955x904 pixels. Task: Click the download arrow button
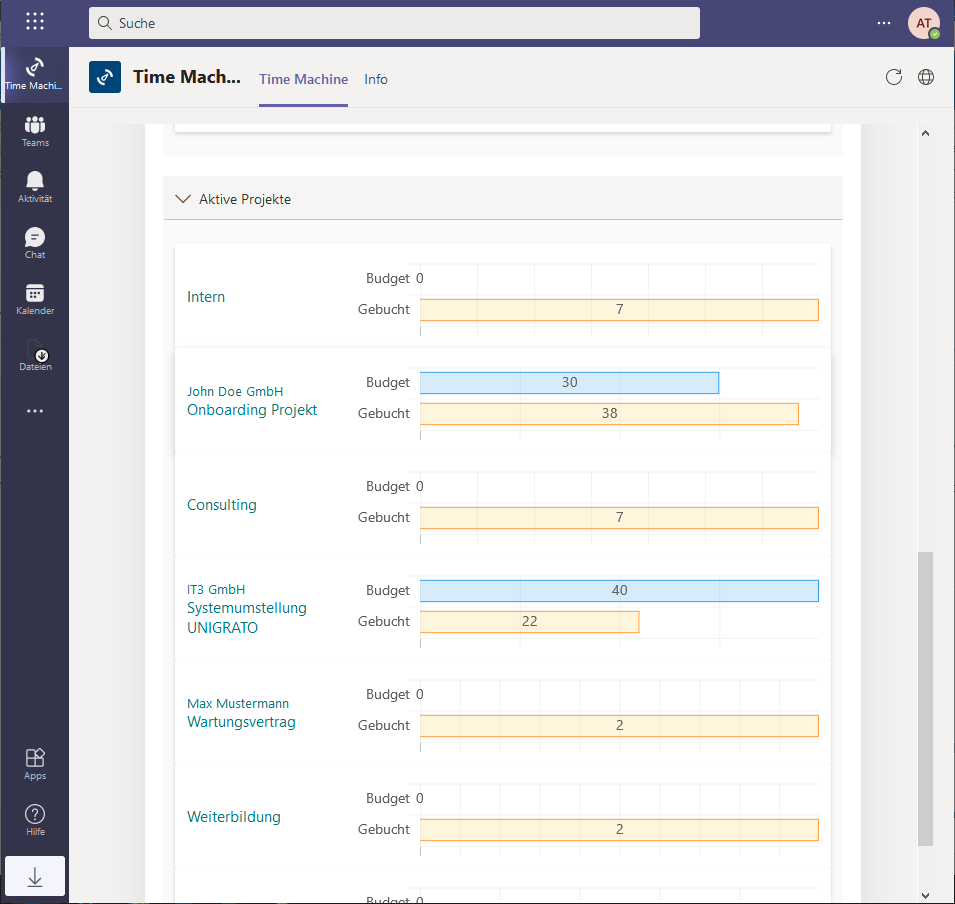pos(35,876)
